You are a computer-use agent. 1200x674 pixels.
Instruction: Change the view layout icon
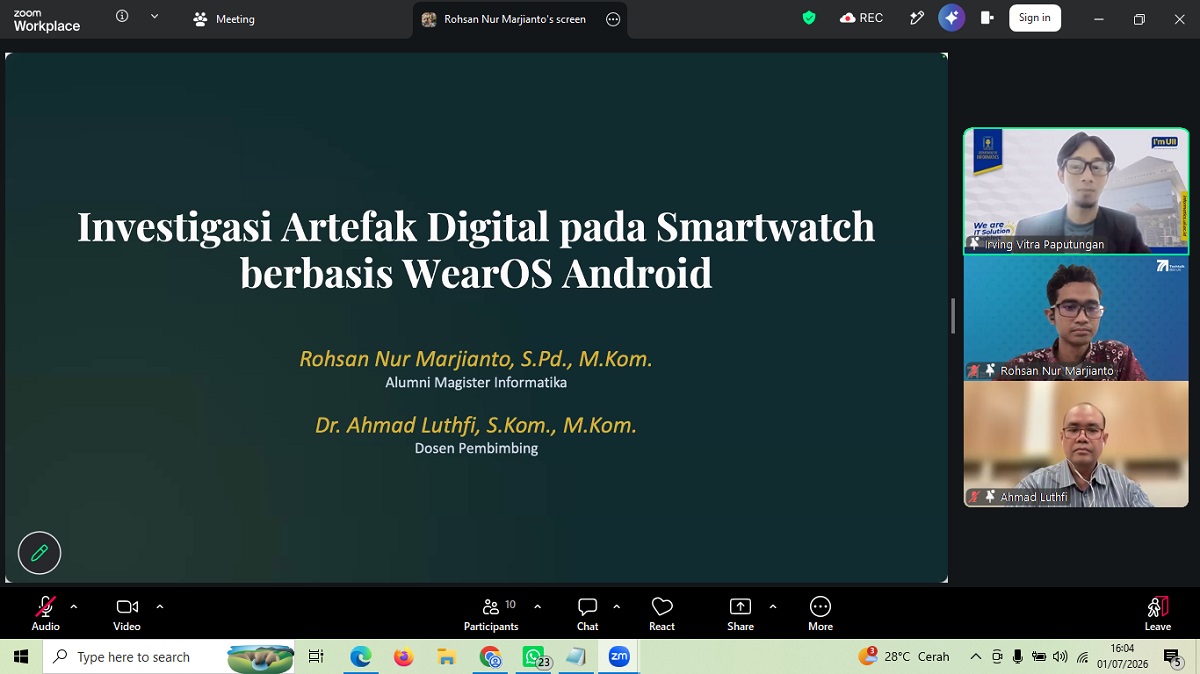click(987, 18)
